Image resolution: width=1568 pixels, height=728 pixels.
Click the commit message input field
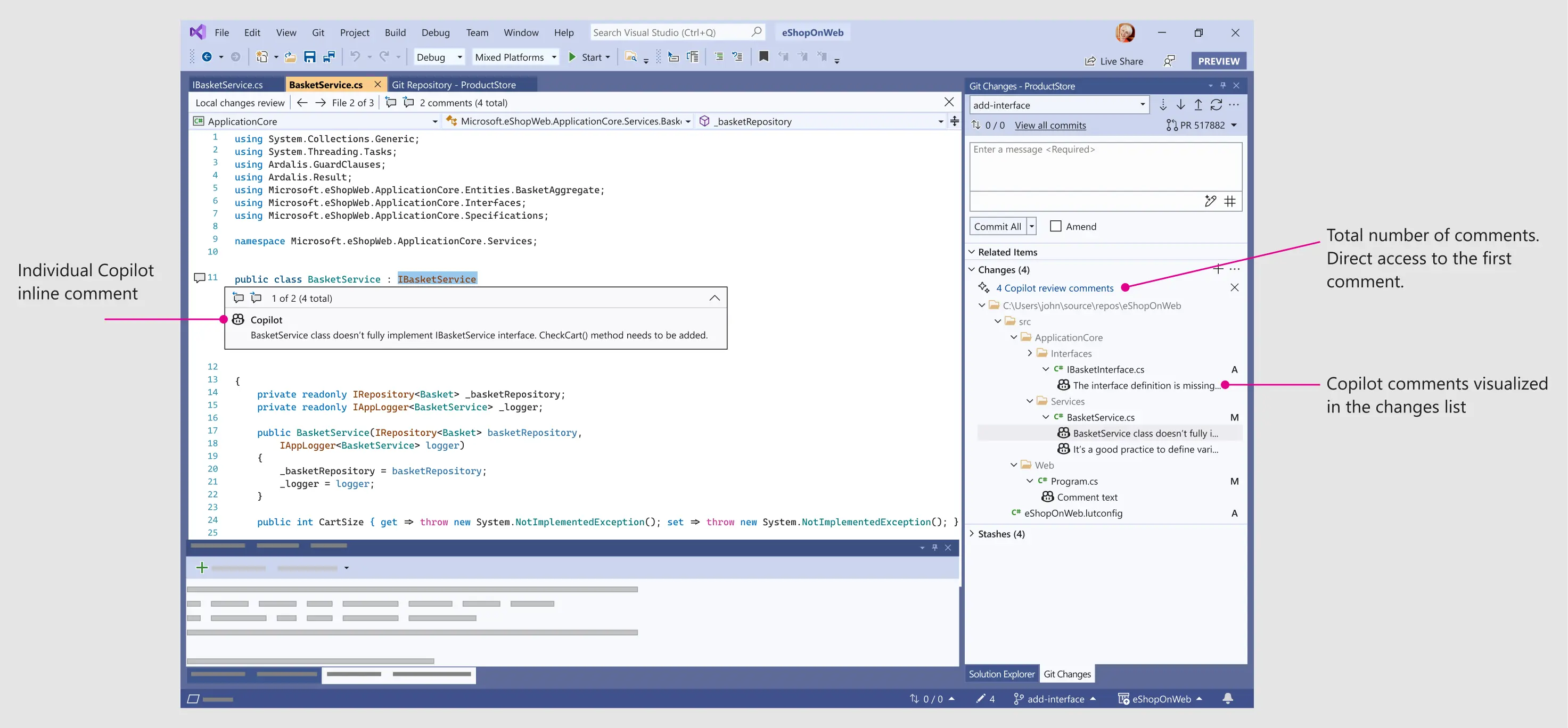coord(1105,167)
